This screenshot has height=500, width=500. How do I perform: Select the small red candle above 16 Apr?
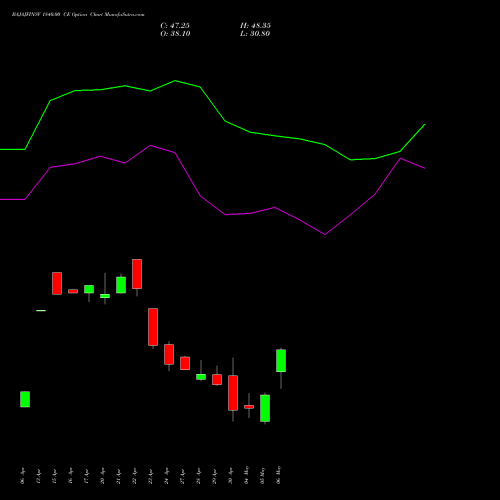[x=73, y=291]
